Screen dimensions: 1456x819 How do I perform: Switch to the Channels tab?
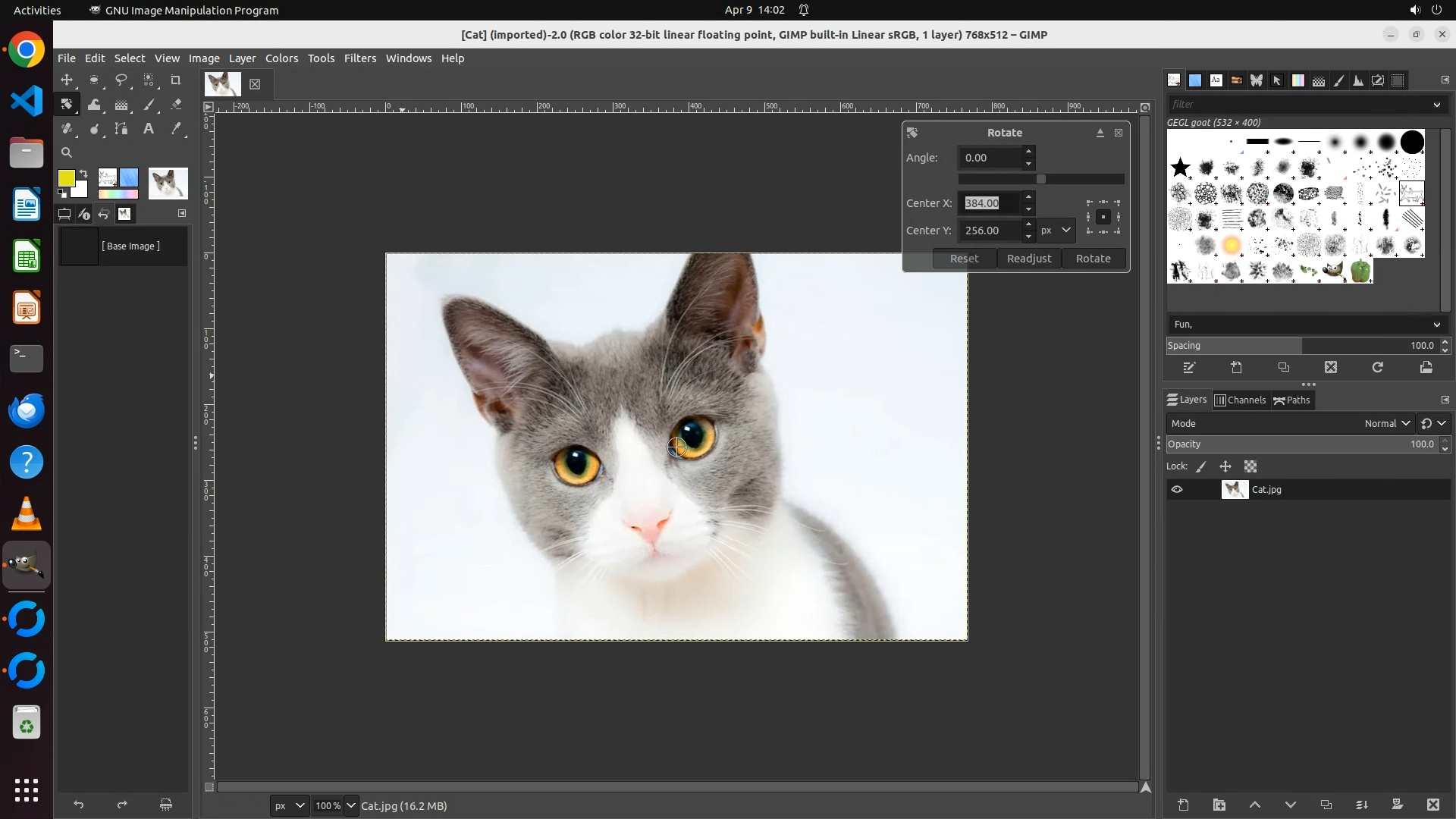(x=1240, y=400)
